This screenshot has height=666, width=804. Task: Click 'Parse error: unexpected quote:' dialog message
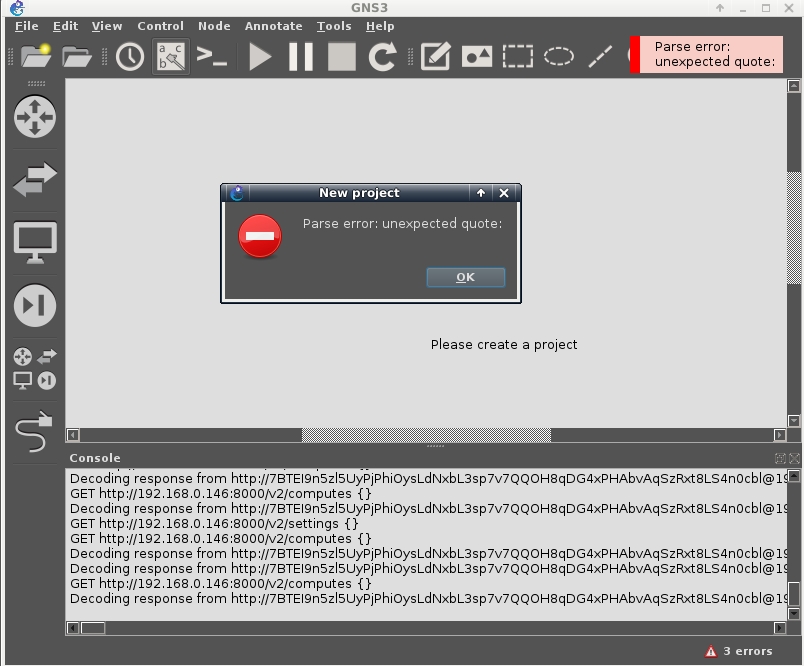(402, 224)
